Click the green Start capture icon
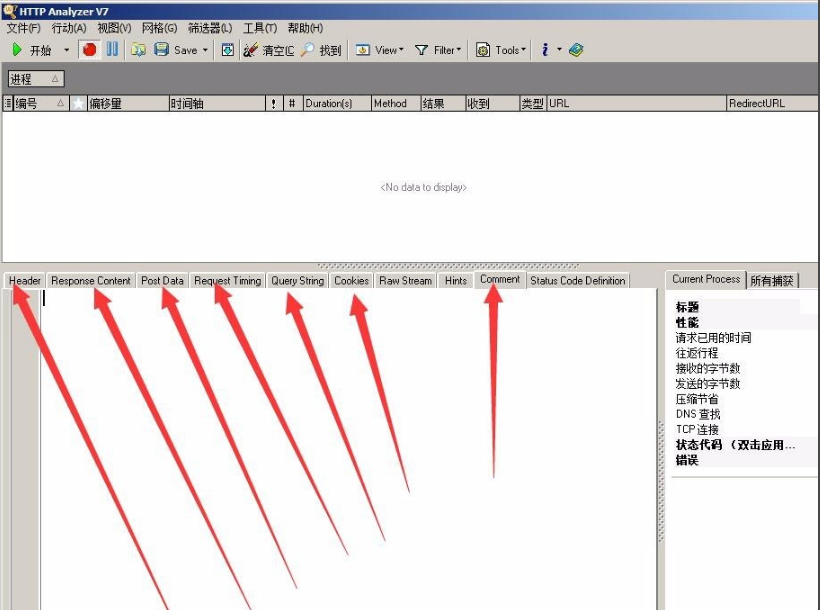 tap(17, 49)
